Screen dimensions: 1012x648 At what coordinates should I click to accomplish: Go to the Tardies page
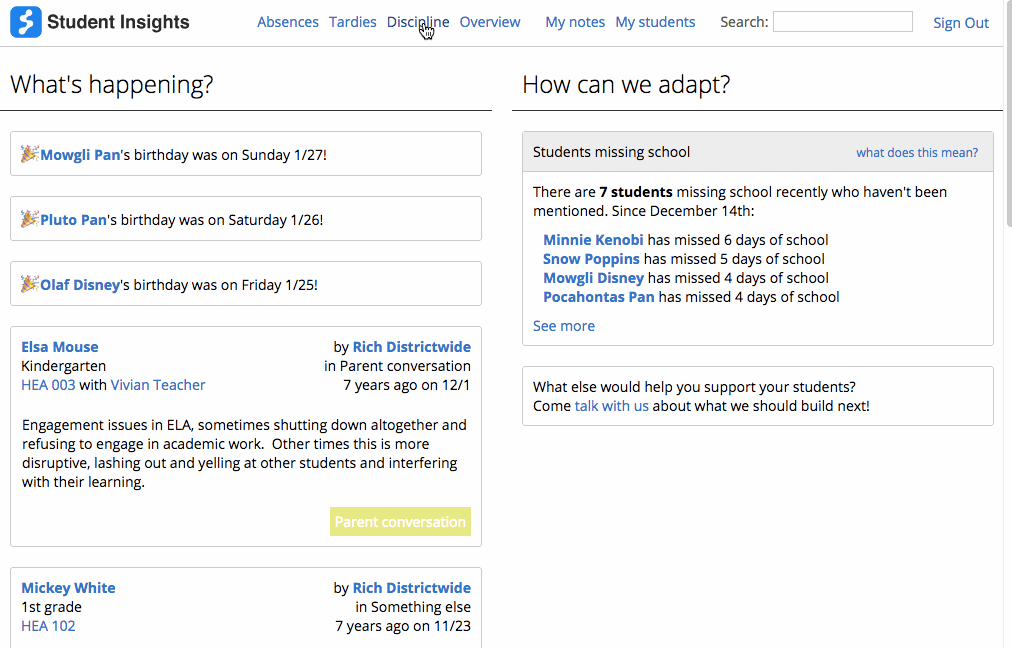click(x=353, y=22)
